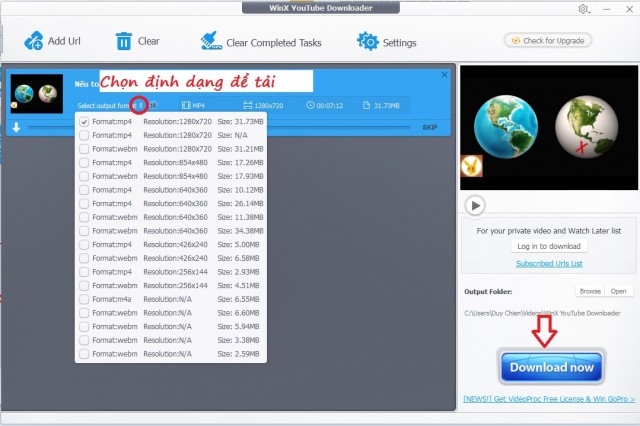Click the 31.73MB file size icon
The width and height of the screenshot is (640, 426).
pos(367,105)
